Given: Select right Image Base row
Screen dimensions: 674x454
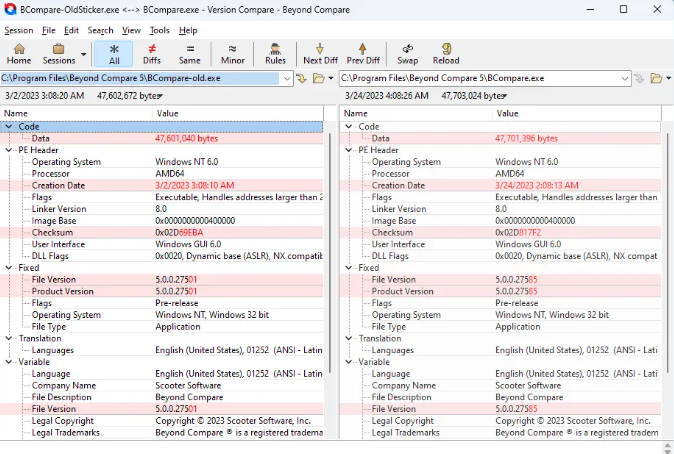Looking at the screenshot, I should point(500,221).
